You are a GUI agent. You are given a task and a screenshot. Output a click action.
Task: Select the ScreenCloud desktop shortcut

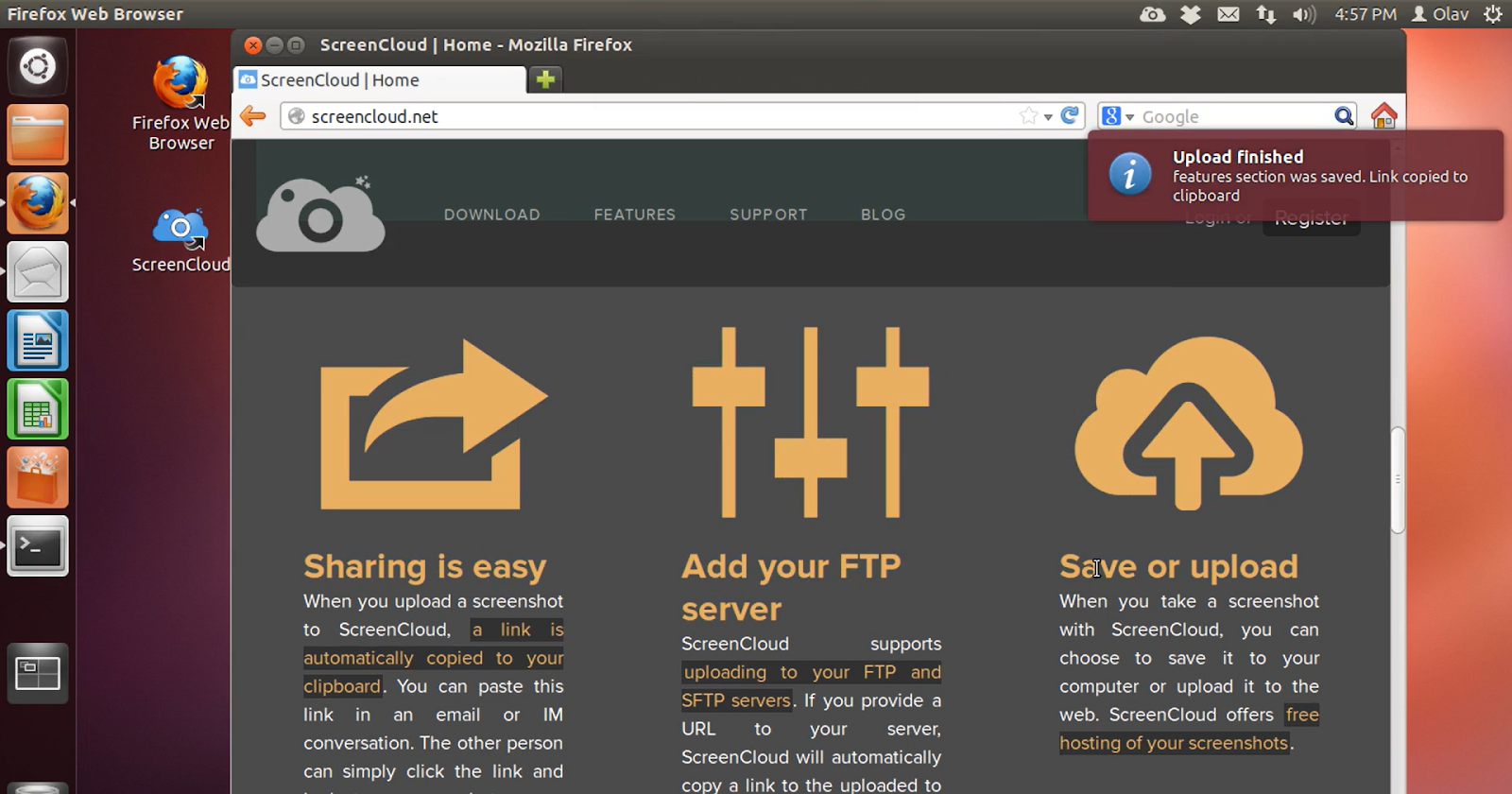click(x=180, y=241)
